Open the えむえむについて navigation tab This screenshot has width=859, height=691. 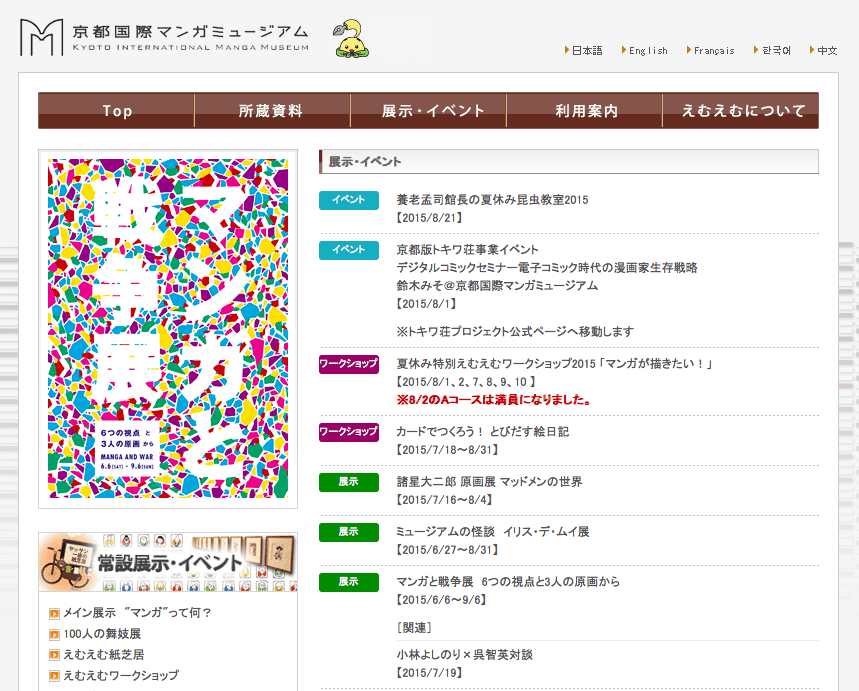(x=741, y=111)
